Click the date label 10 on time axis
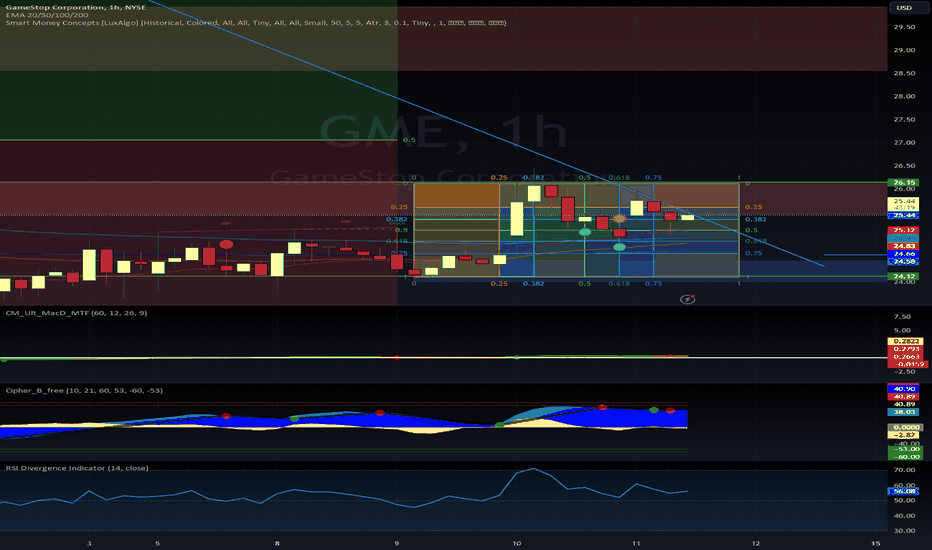This screenshot has height=550, width=932. (x=517, y=543)
